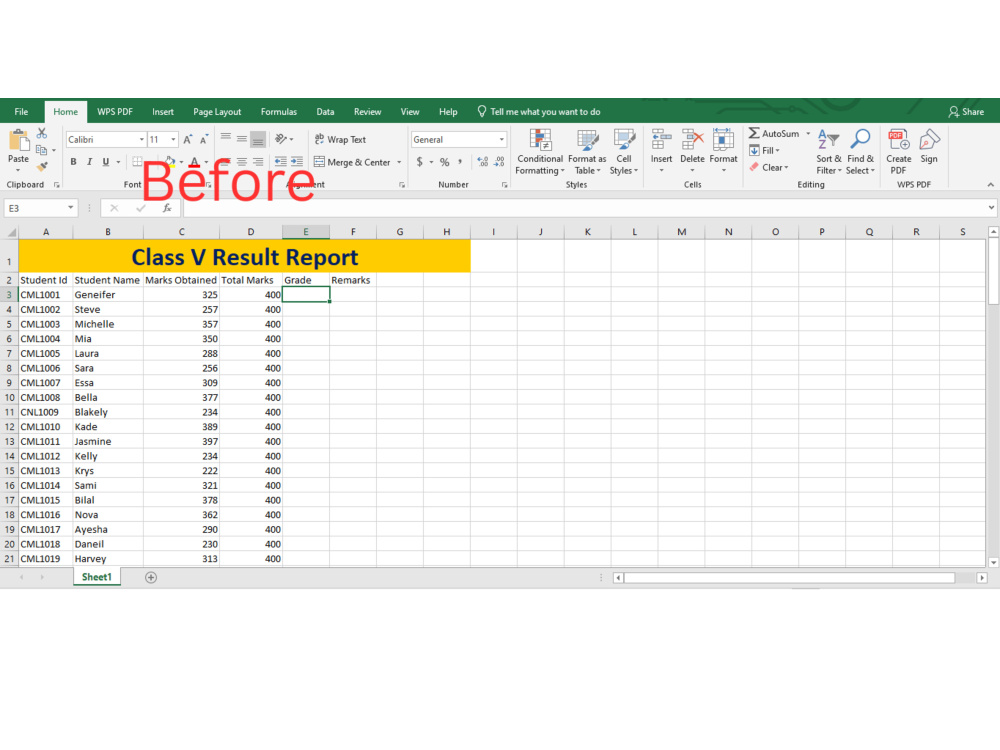The width and height of the screenshot is (1000, 750).
Task: Open Cell Styles gallery
Action: tap(624, 152)
